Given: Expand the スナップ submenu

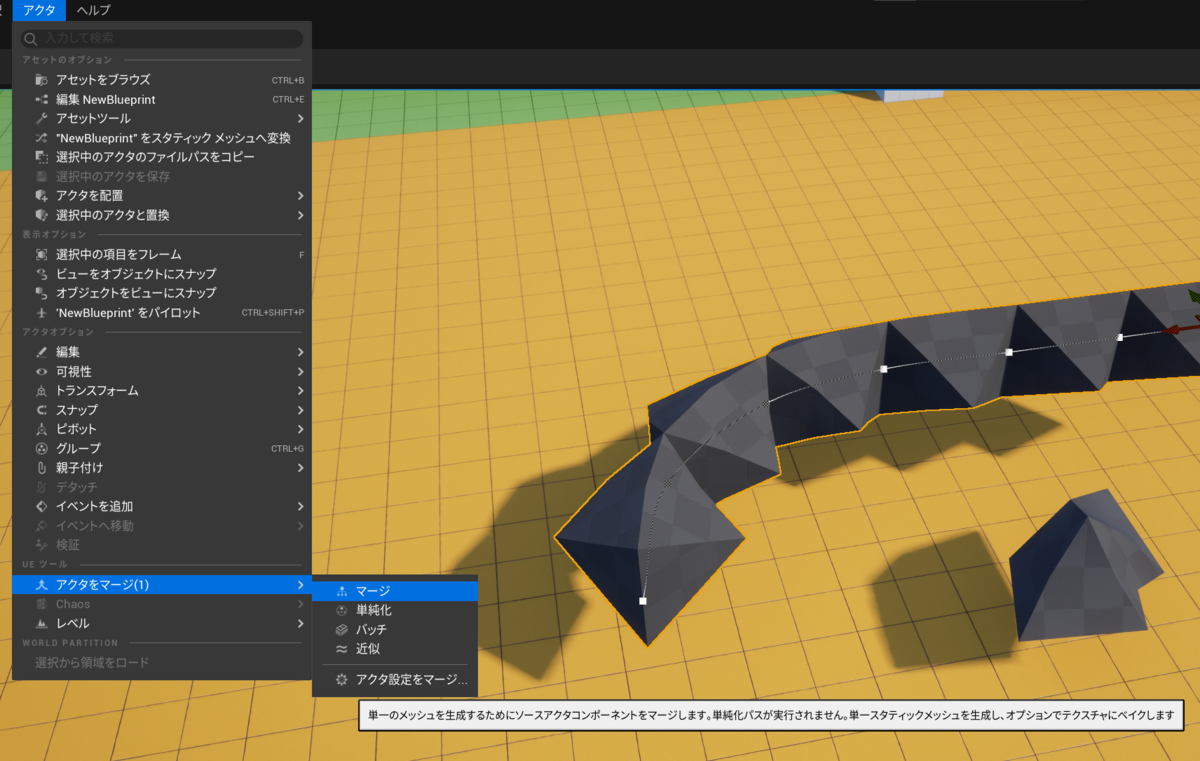Looking at the screenshot, I should pos(75,410).
